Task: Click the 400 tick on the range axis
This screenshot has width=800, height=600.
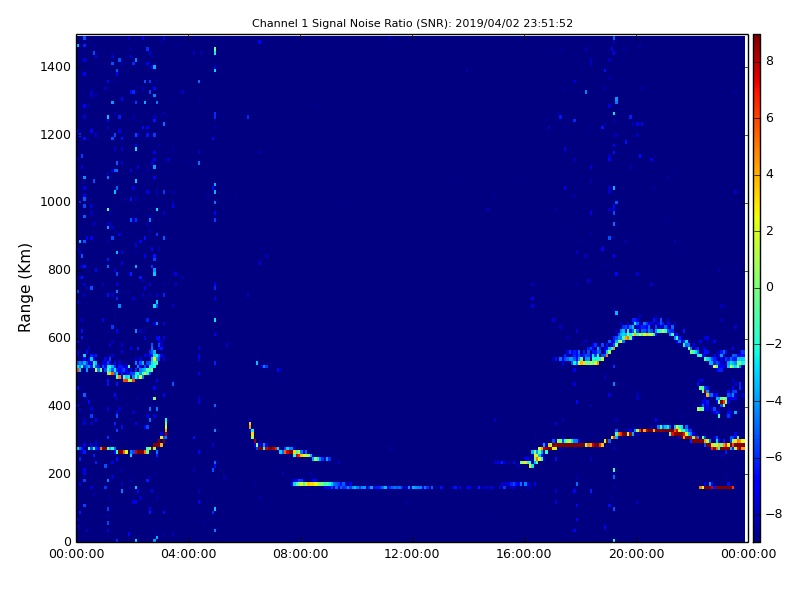Action: click(59, 406)
